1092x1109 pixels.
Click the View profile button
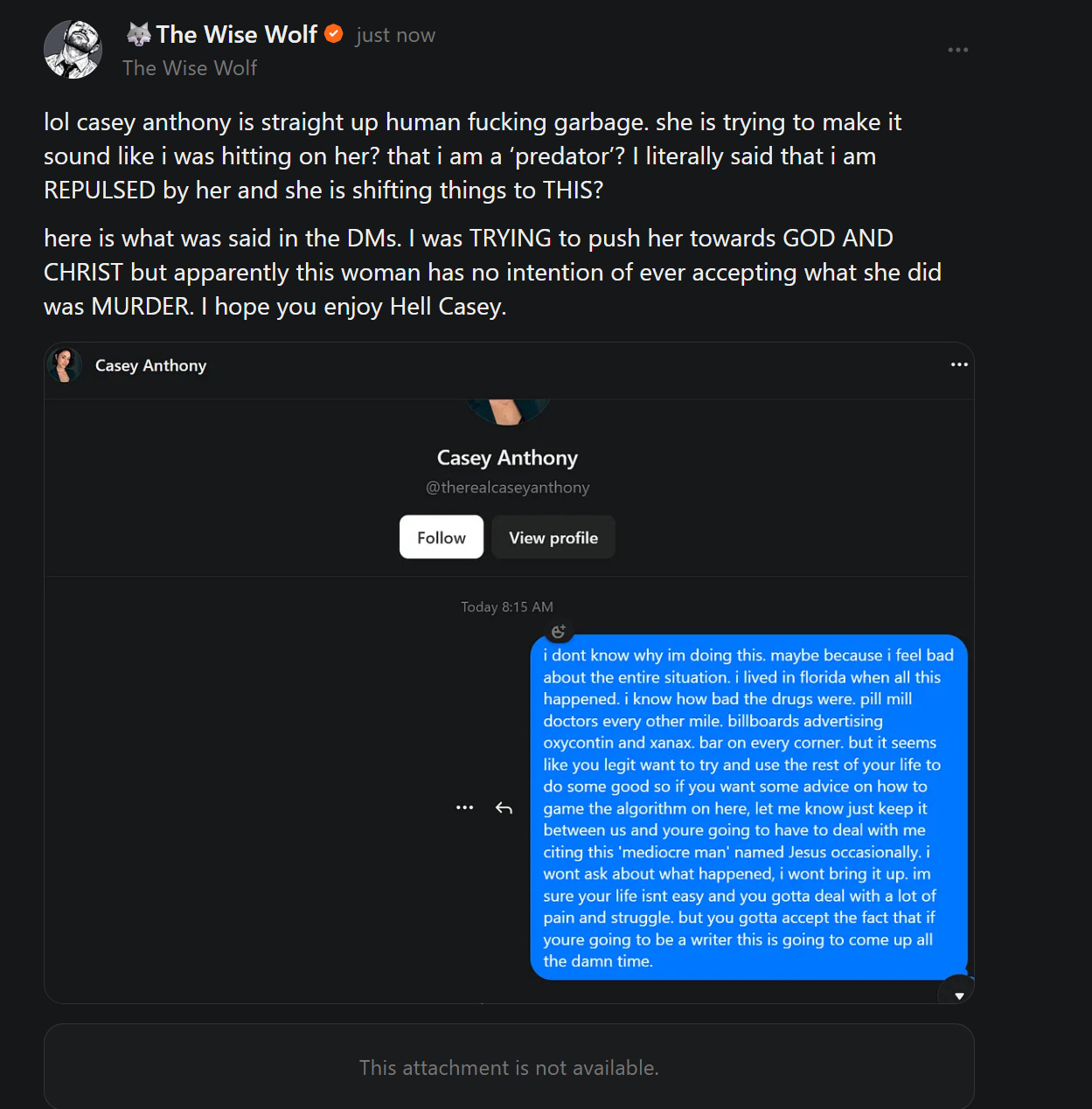553,537
